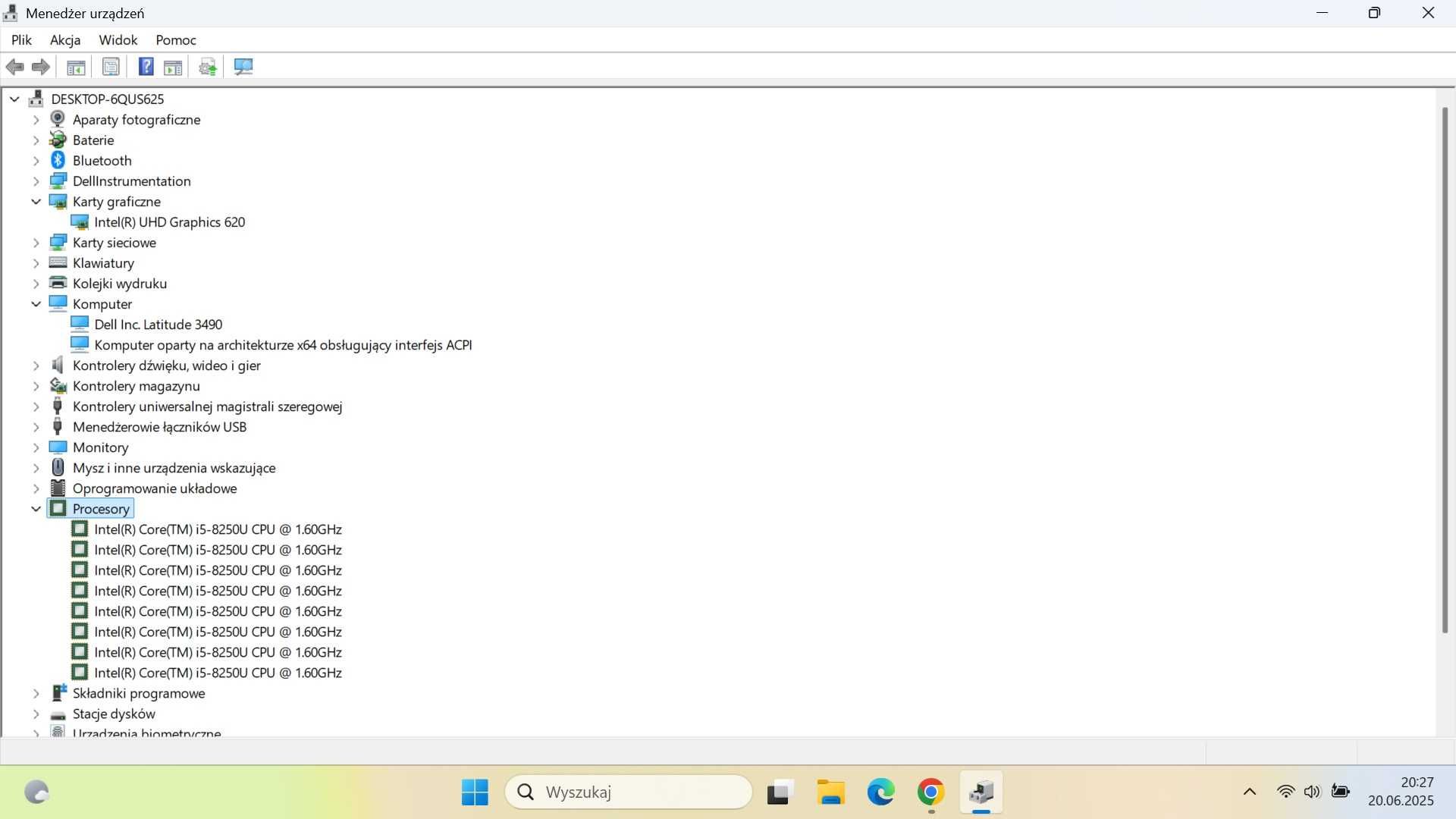
Task: Select the first i5-8250U processor entry
Action: (x=218, y=529)
